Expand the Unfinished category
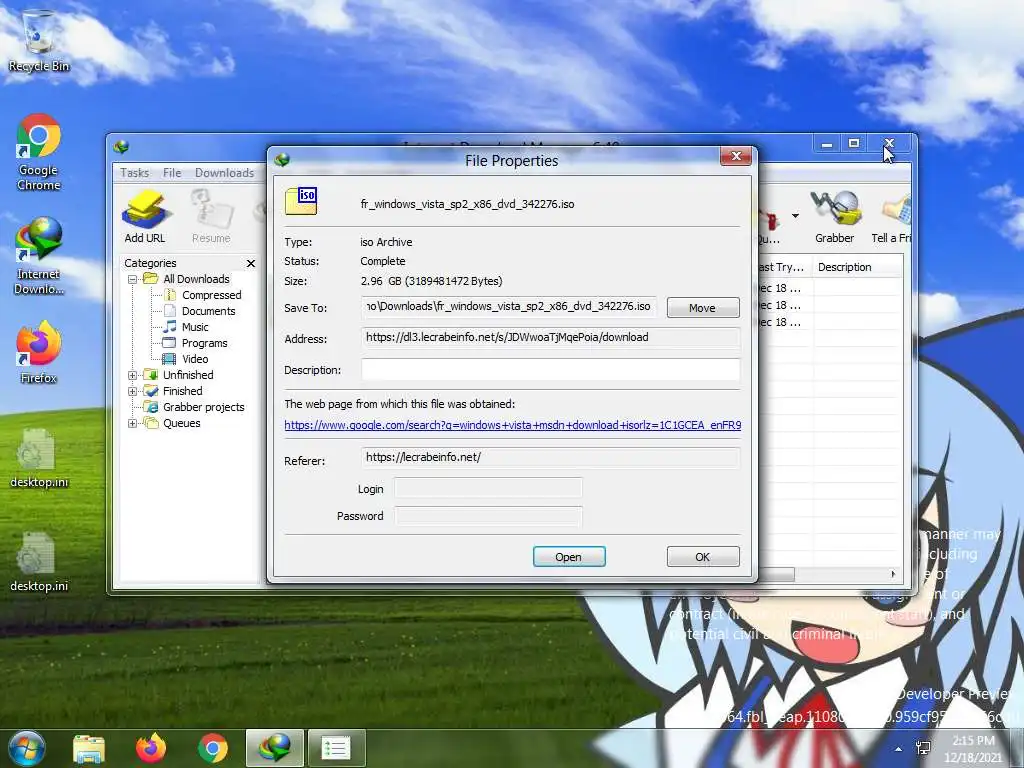The width and height of the screenshot is (1024, 768). coord(133,375)
